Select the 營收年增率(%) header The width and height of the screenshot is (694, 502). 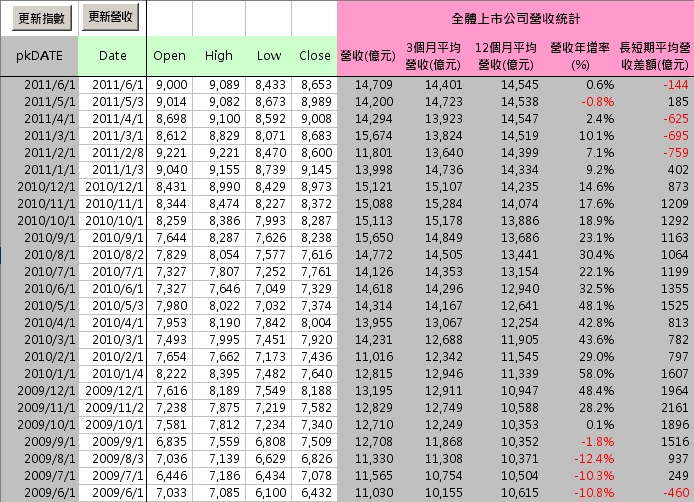580,56
